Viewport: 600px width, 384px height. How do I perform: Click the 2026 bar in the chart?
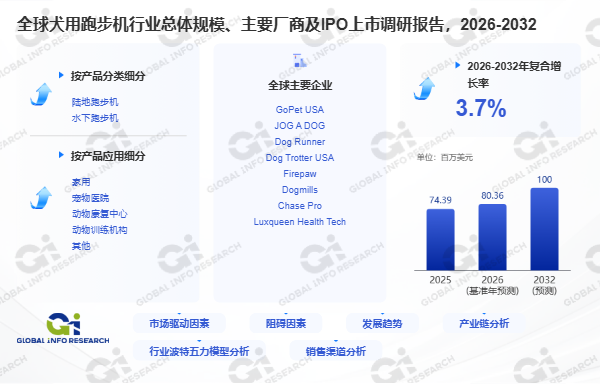(x=492, y=238)
